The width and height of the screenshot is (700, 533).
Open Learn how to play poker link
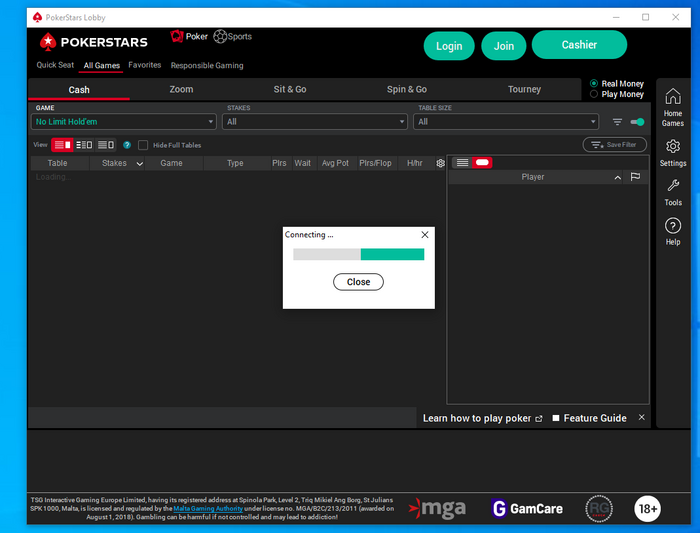click(482, 418)
